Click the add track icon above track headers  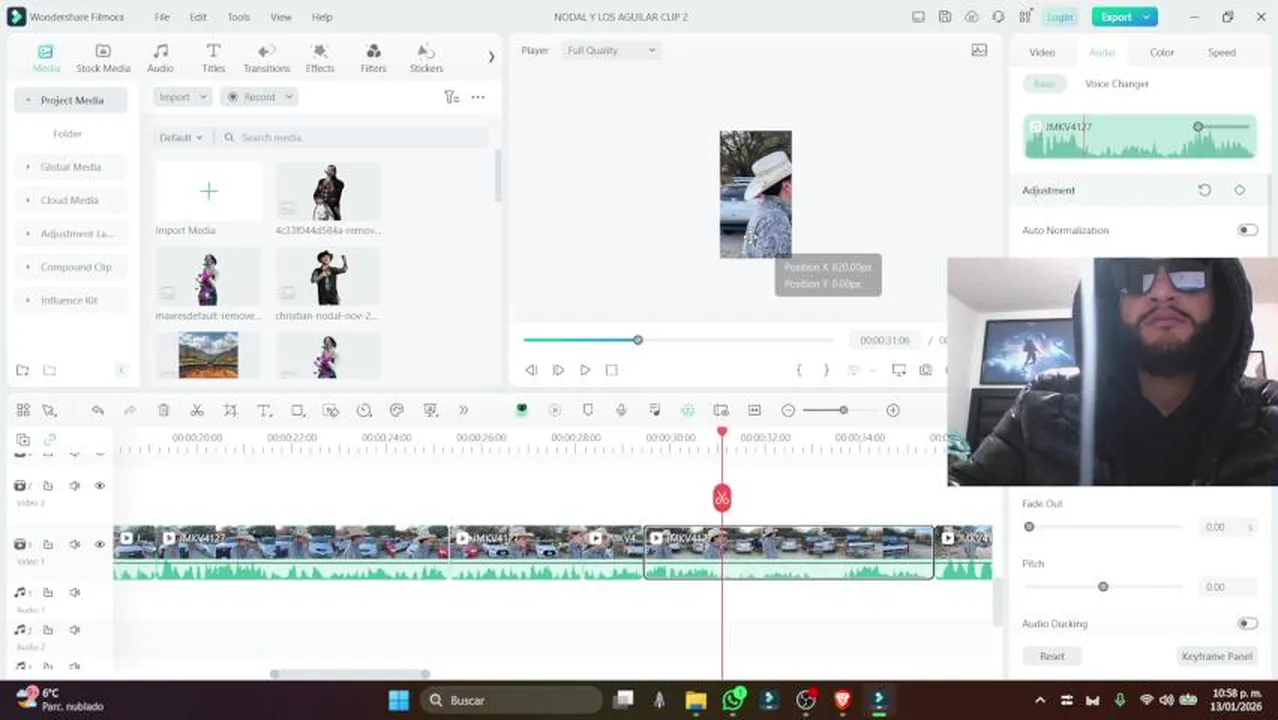pos(23,439)
